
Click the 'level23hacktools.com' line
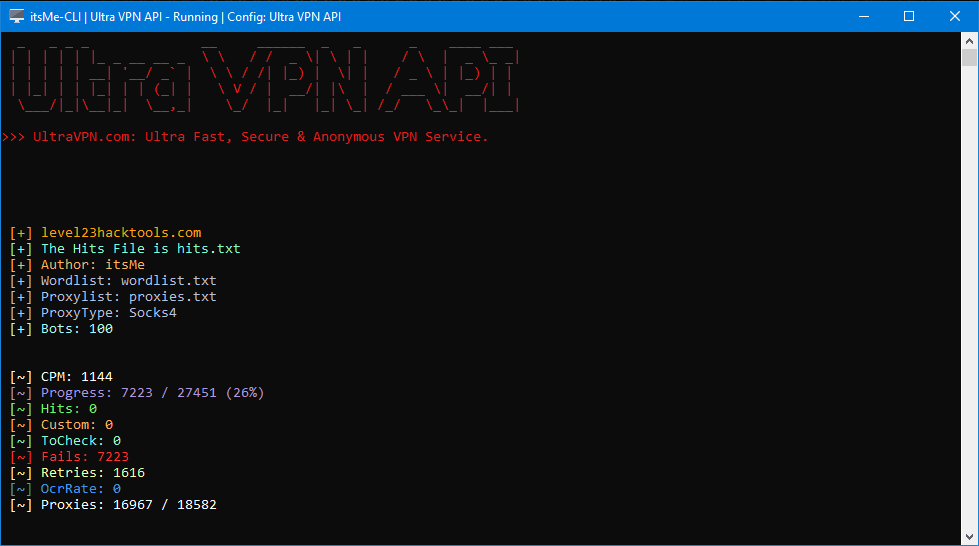point(106,233)
